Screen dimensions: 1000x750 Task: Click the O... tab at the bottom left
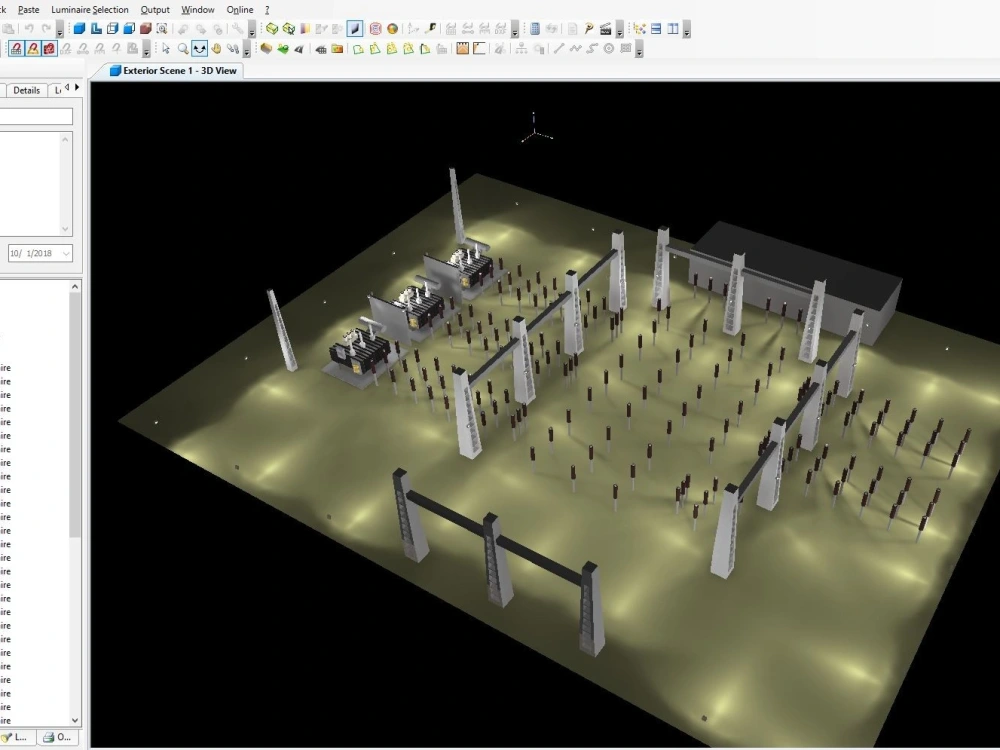coord(58,737)
